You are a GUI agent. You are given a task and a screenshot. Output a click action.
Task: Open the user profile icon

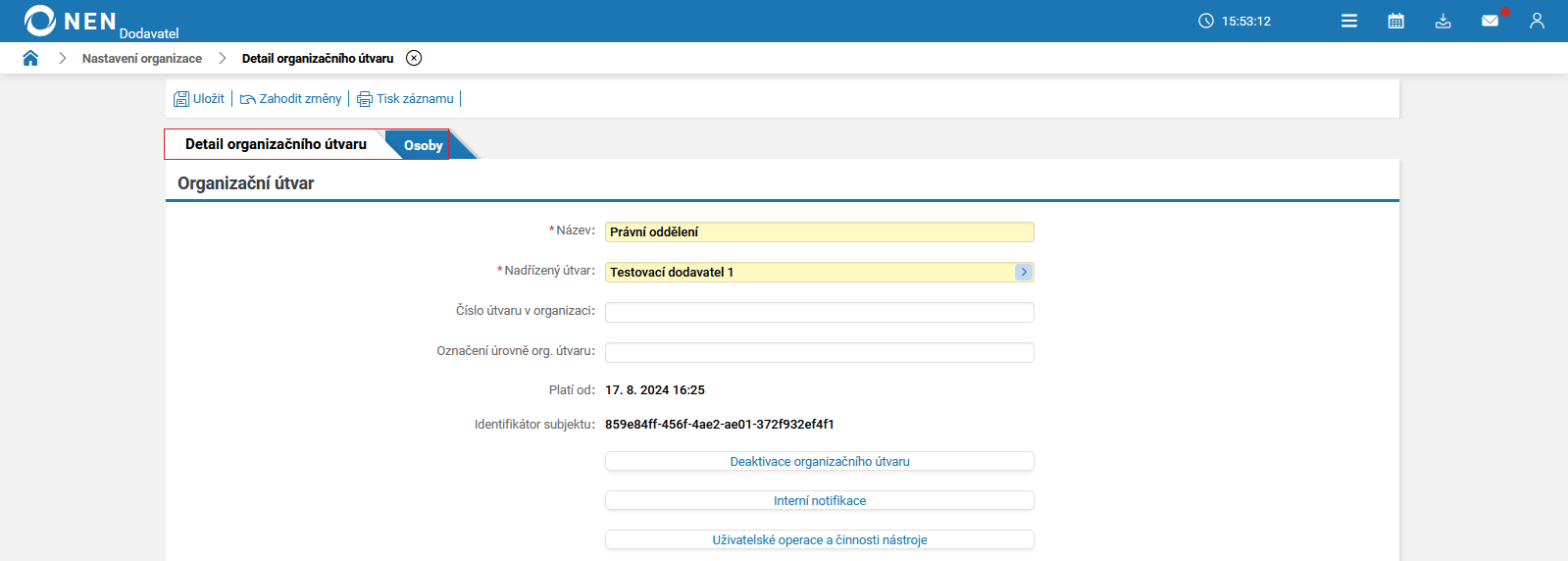pos(1537,21)
